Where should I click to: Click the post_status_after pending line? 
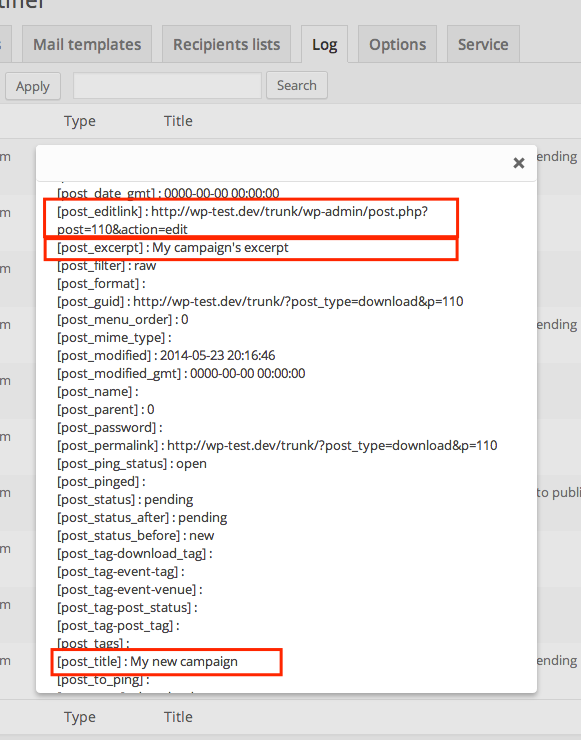tap(142, 517)
